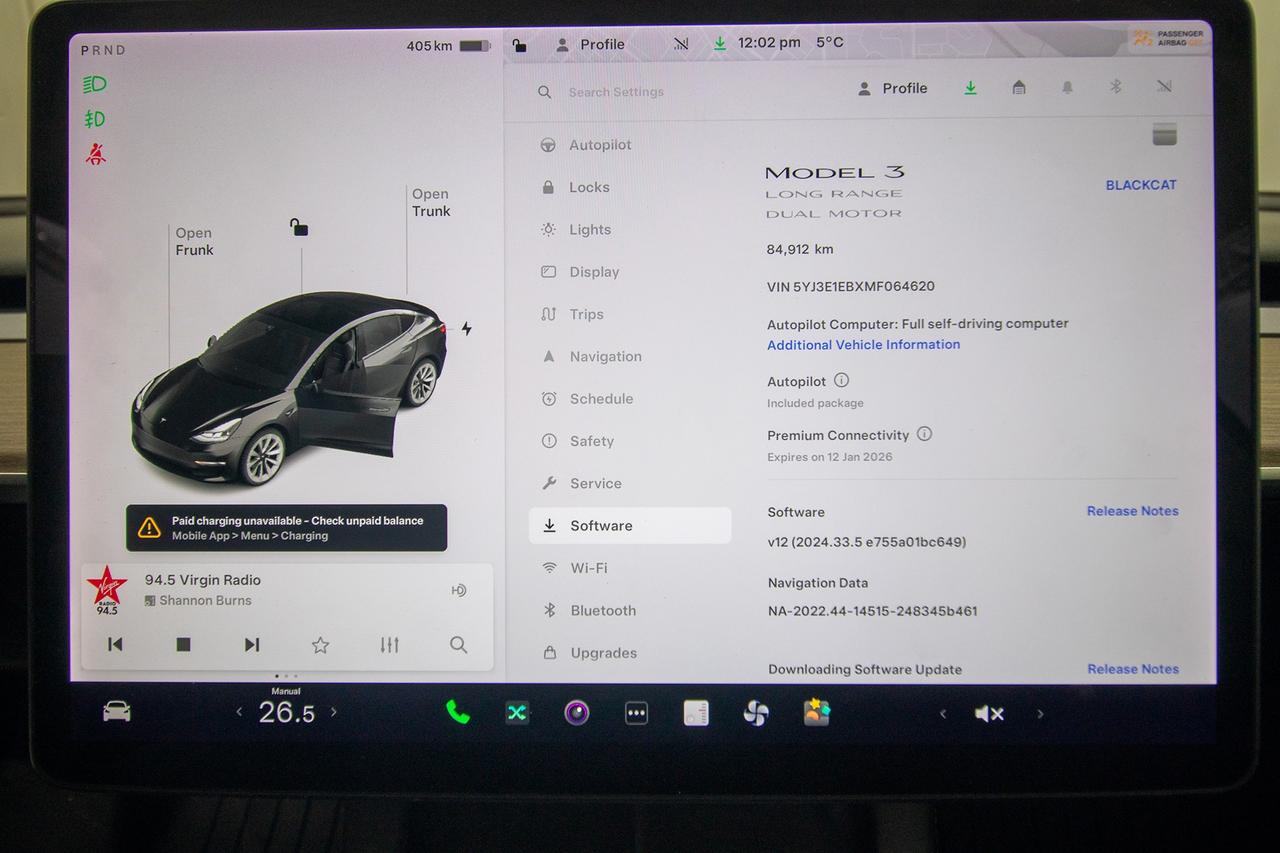Open the white notes app icon

(696, 713)
